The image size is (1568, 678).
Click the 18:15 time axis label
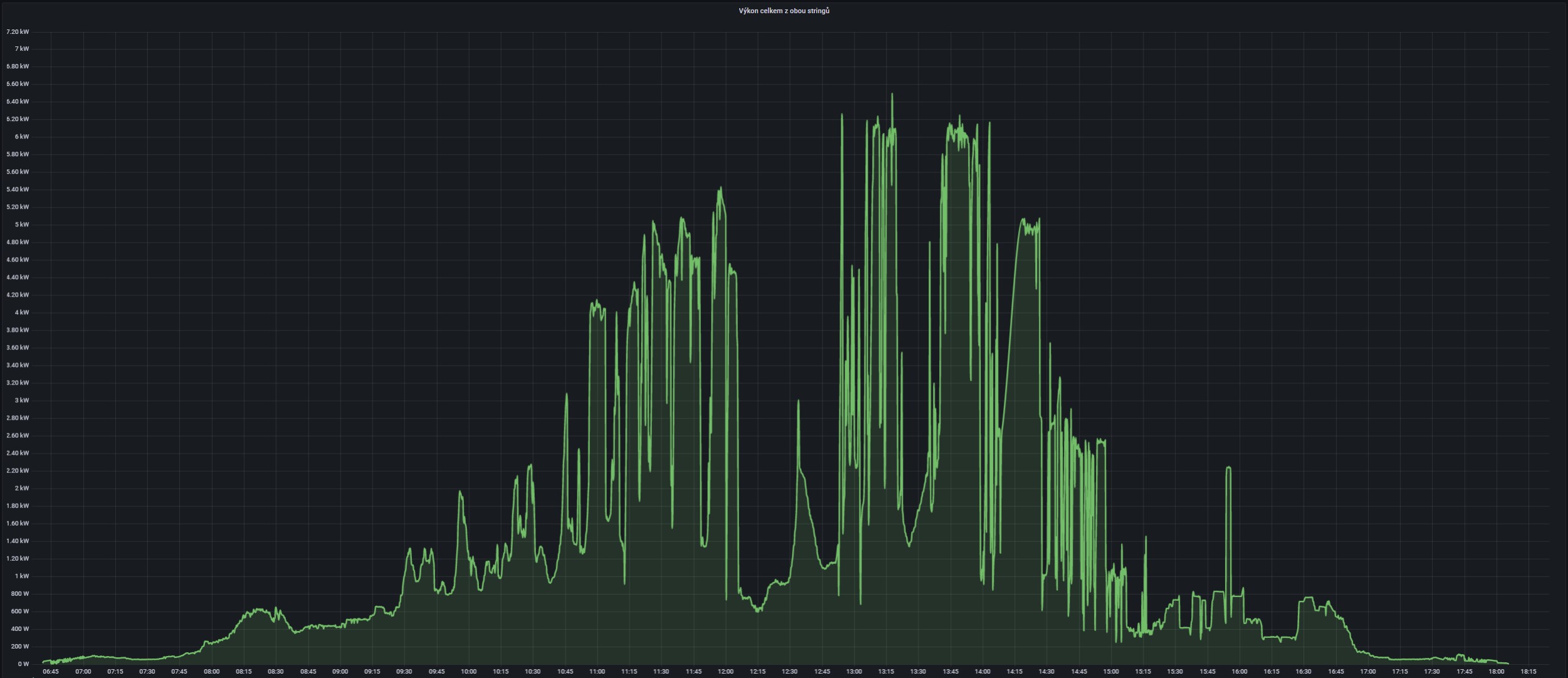tap(1529, 671)
